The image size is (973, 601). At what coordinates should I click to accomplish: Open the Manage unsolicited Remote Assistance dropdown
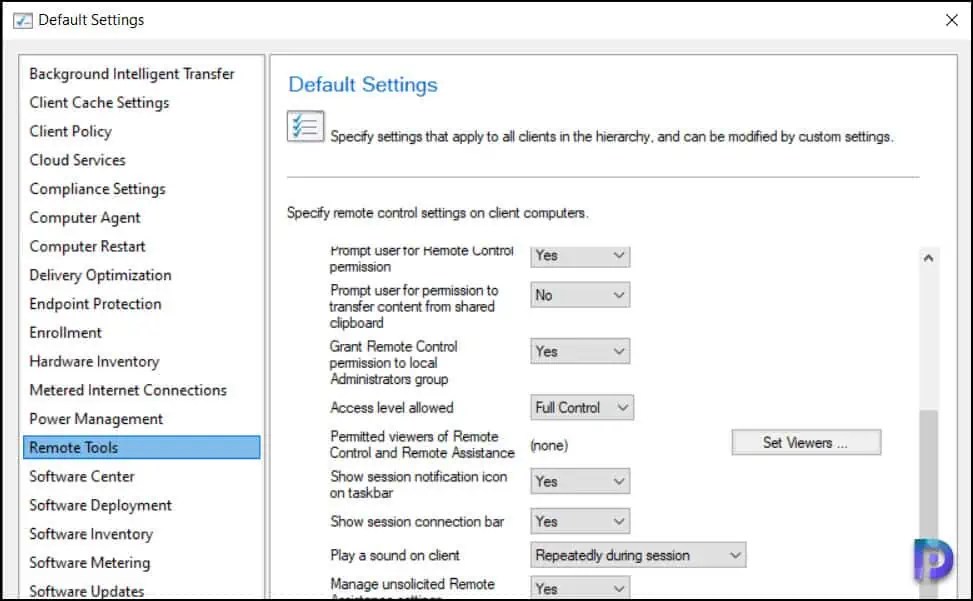tap(579, 588)
